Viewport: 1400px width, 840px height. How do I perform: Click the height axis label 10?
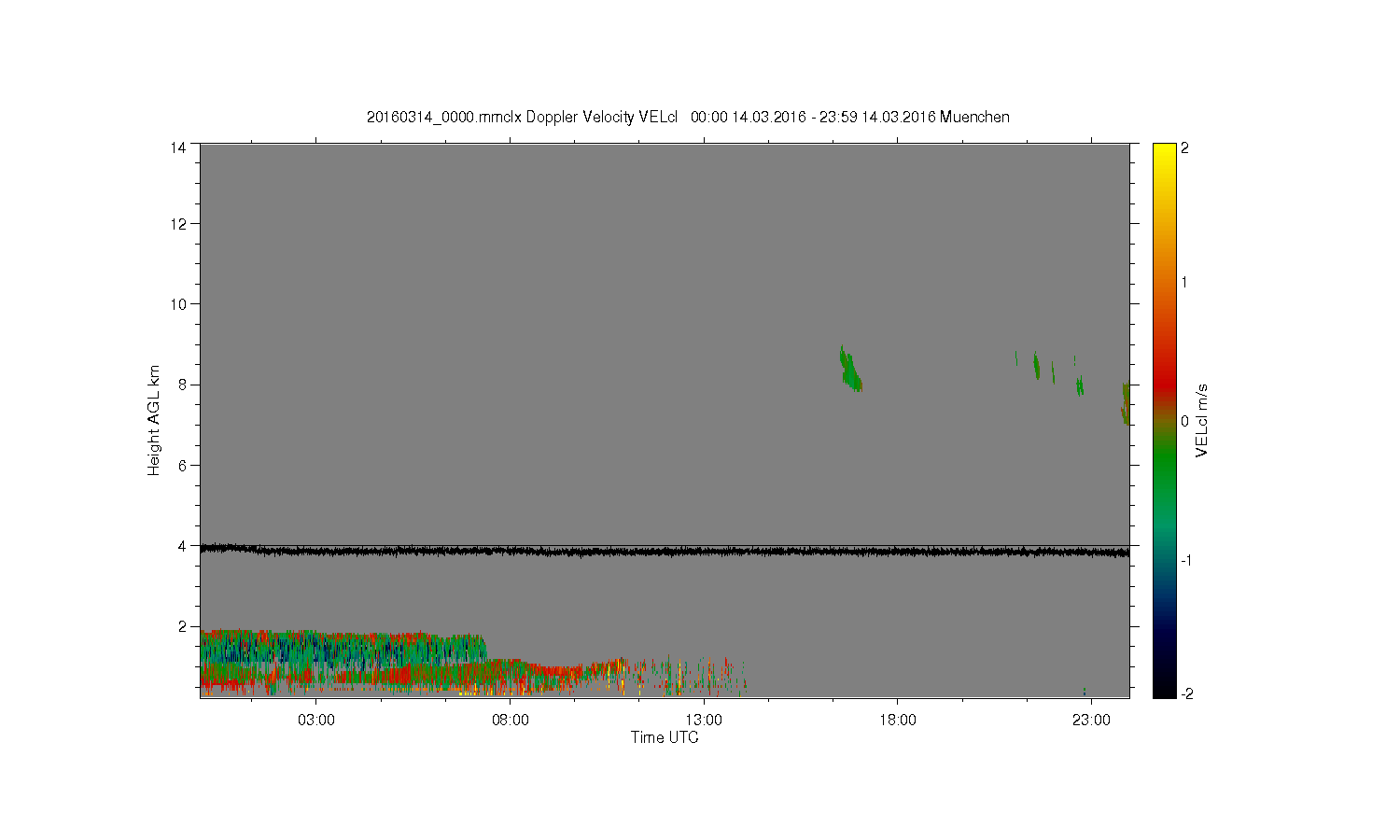coord(178,304)
